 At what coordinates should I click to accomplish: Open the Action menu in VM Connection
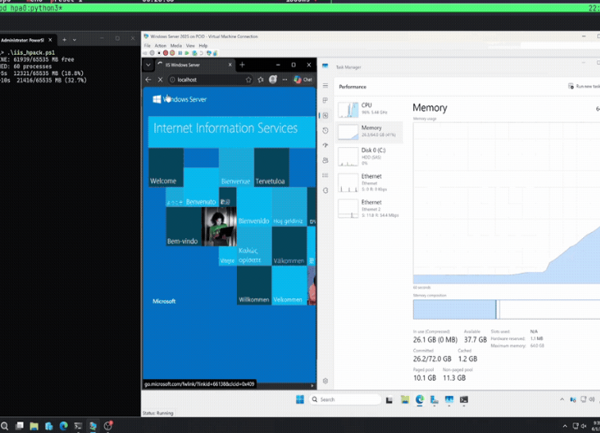[160, 46]
